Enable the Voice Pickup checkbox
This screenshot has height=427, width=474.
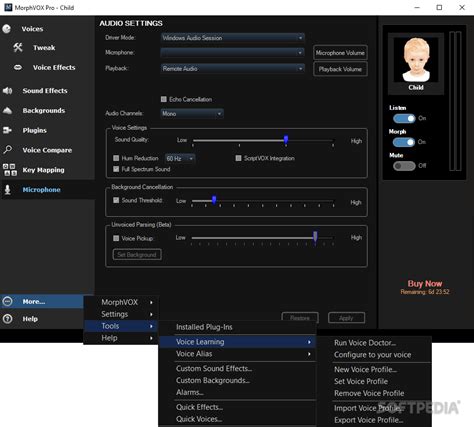click(x=116, y=238)
